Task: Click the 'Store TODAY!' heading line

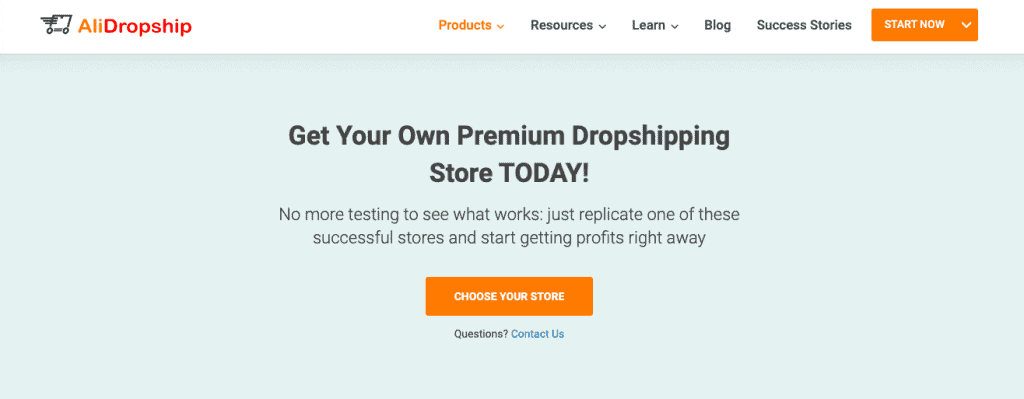Action: [509, 174]
